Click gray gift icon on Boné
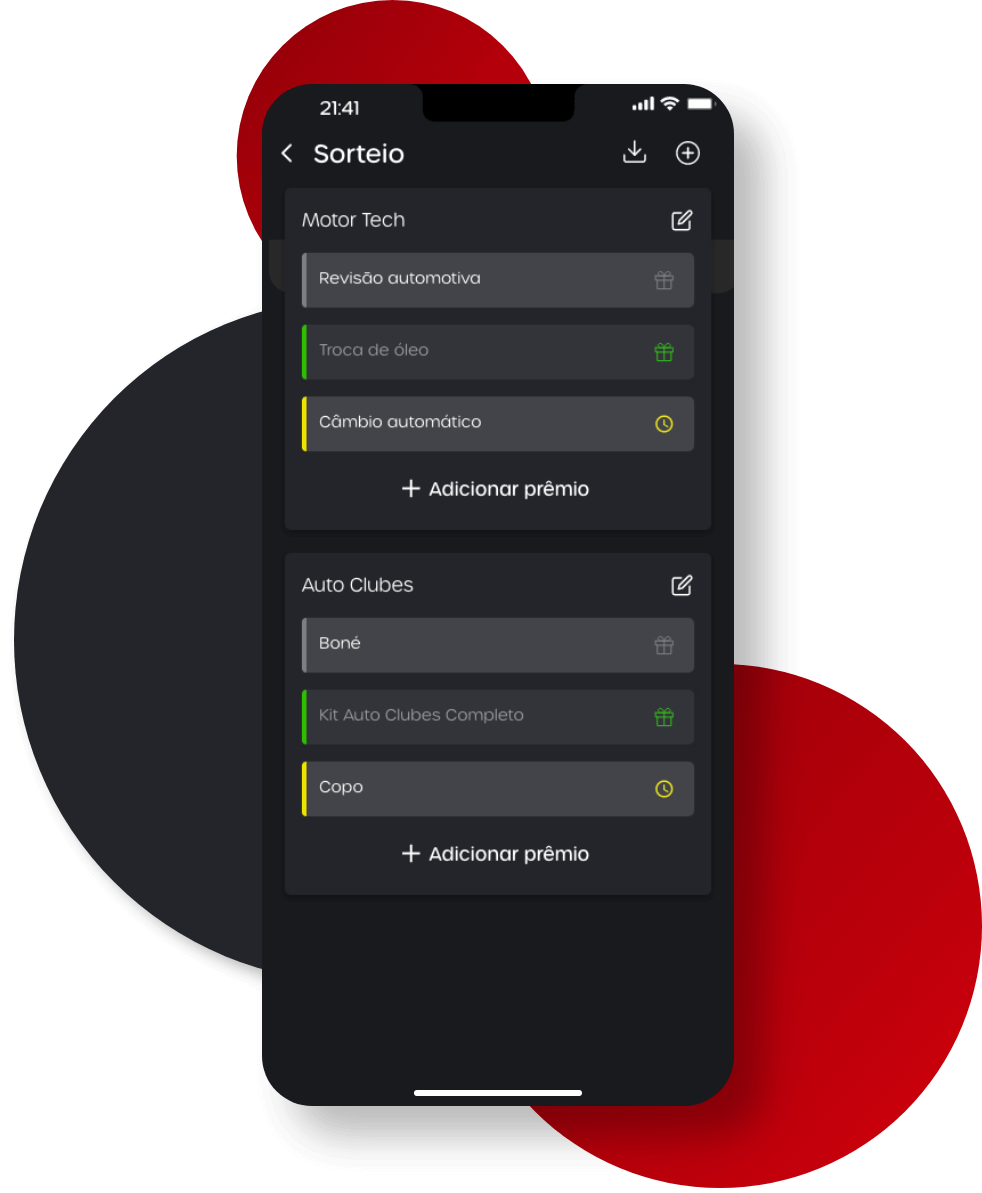 point(664,645)
